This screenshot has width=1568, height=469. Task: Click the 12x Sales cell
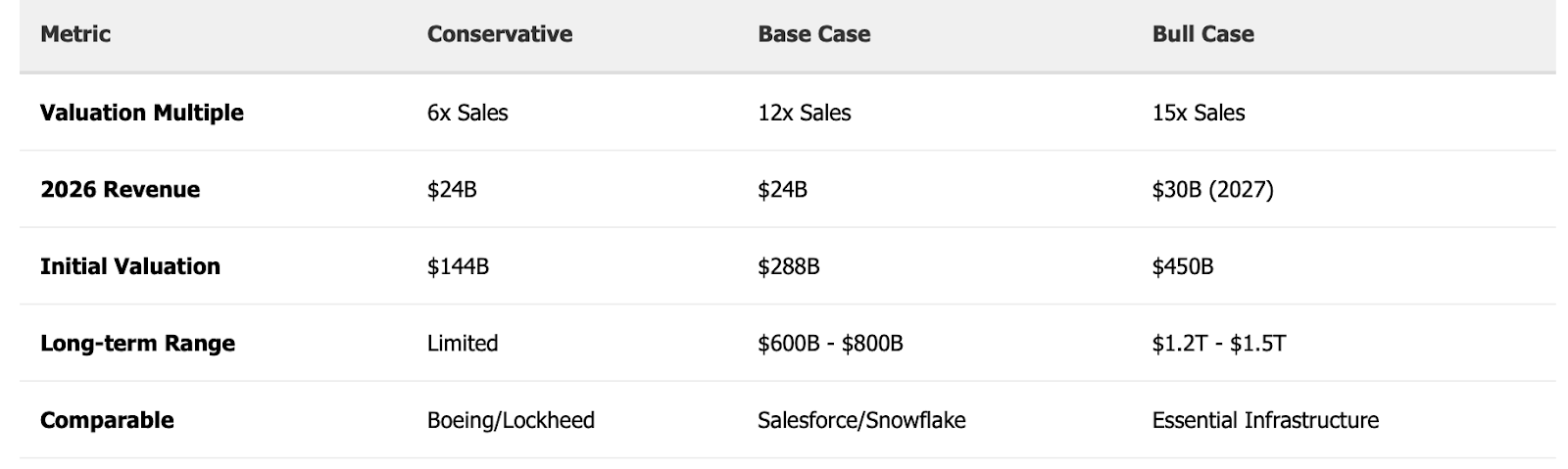pos(805,113)
